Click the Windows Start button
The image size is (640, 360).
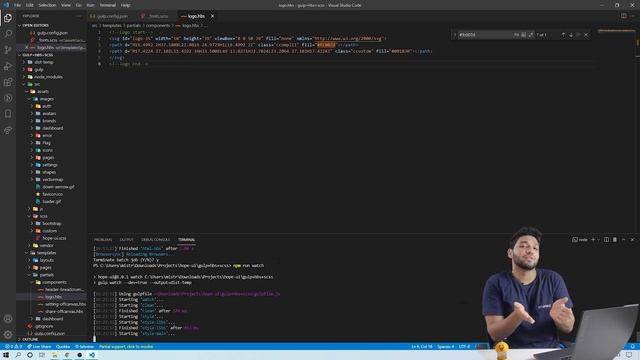(x=6, y=355)
